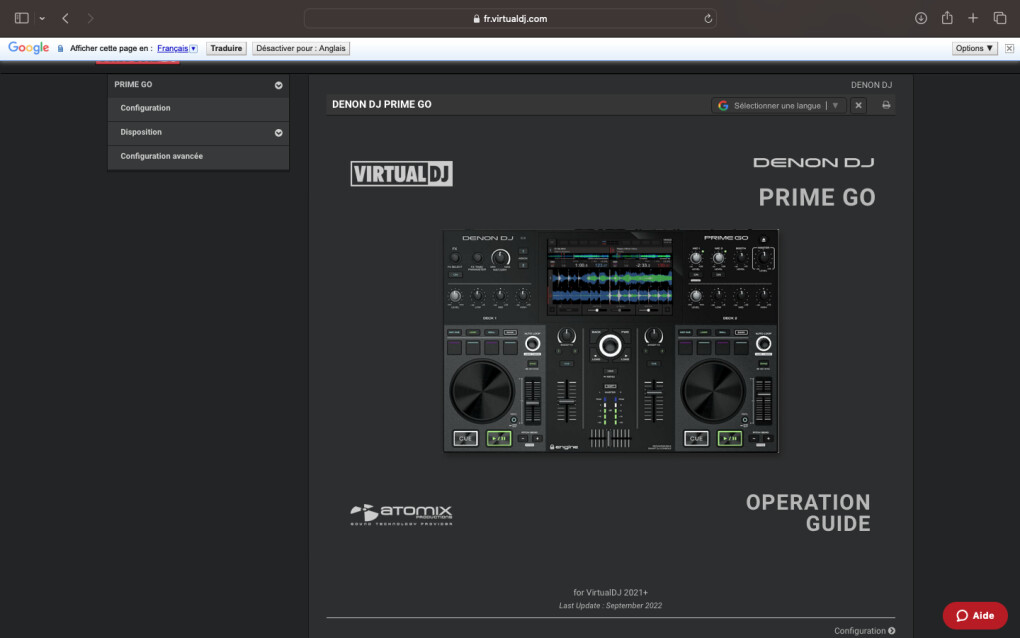Click the Atomix Productions logo
1020x638 pixels.
click(401, 514)
